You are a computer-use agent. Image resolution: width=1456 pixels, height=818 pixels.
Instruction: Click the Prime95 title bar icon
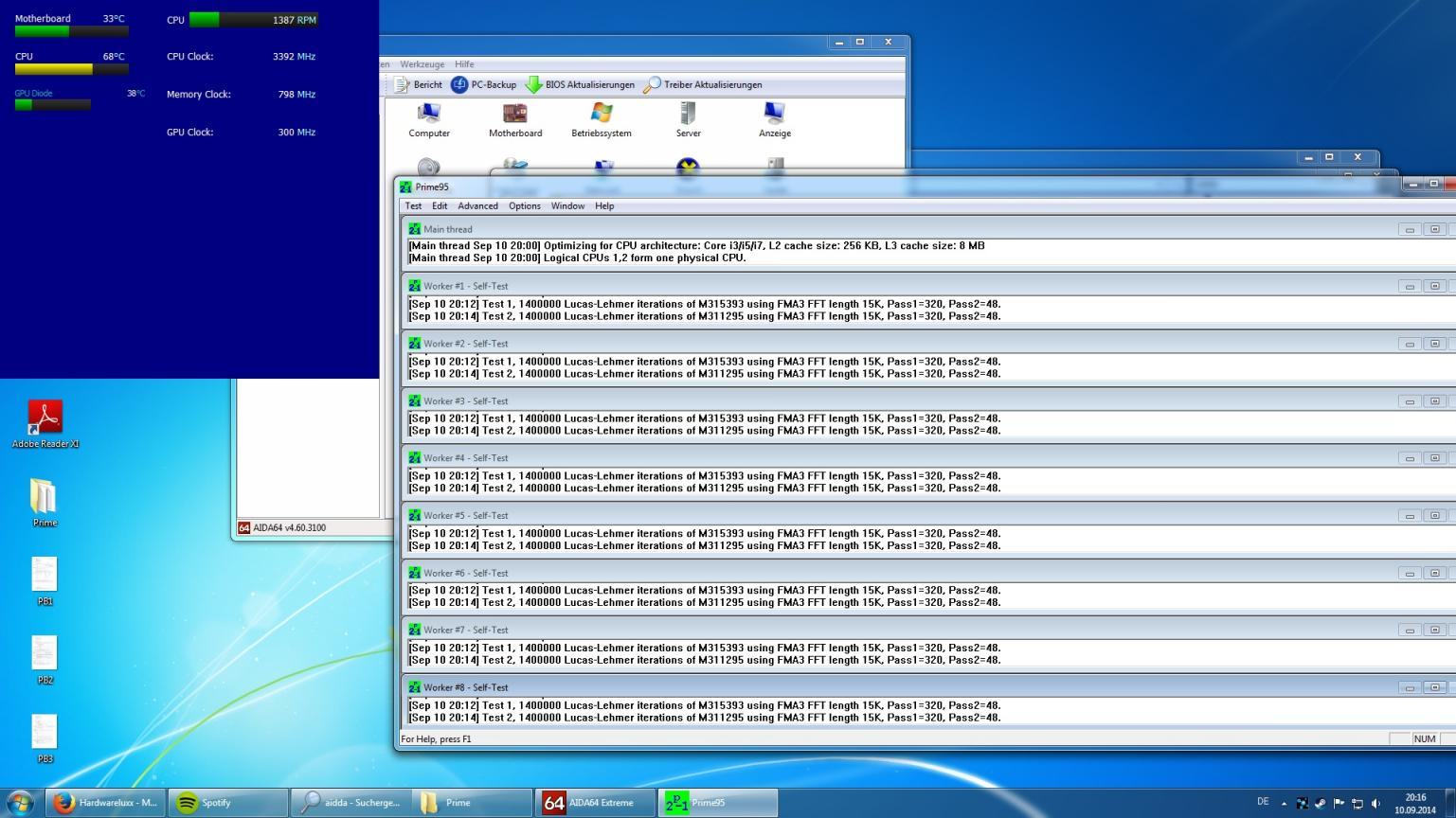click(x=406, y=187)
